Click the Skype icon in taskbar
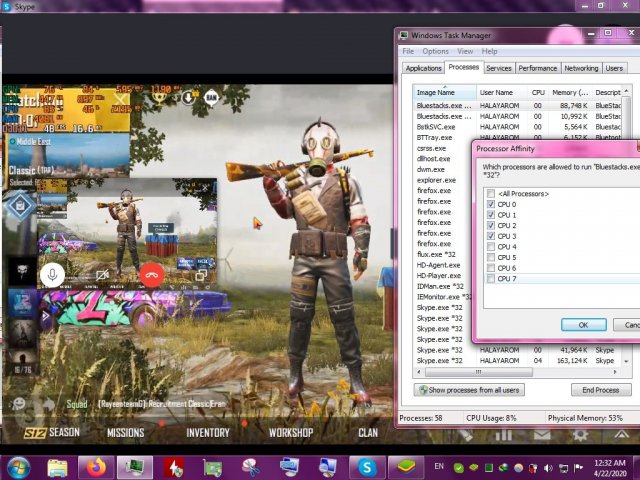 tap(367, 467)
